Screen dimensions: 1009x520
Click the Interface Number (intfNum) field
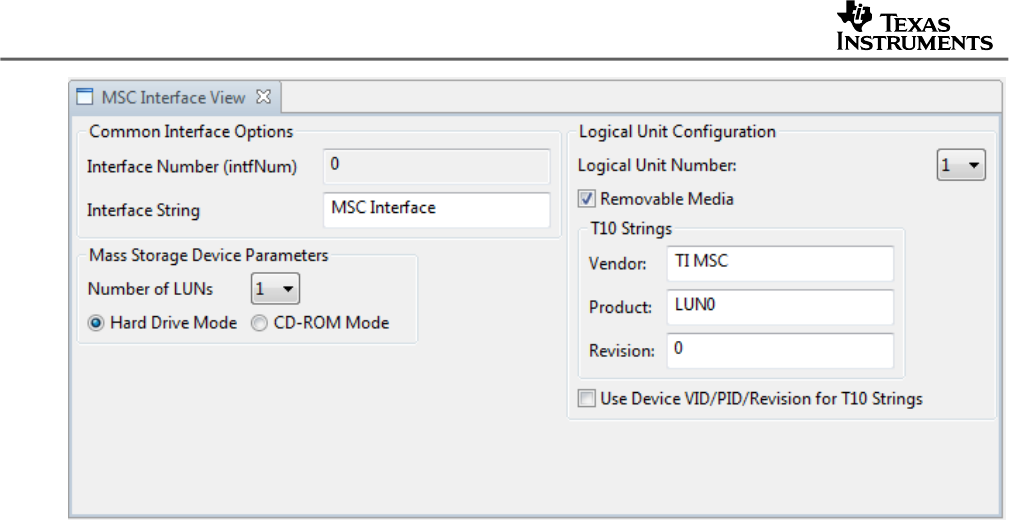[436, 166]
